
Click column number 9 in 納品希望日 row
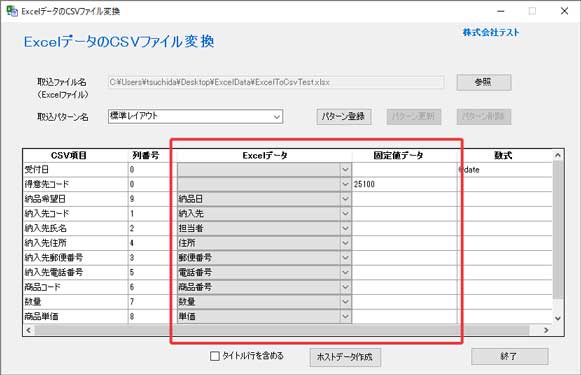point(152,199)
